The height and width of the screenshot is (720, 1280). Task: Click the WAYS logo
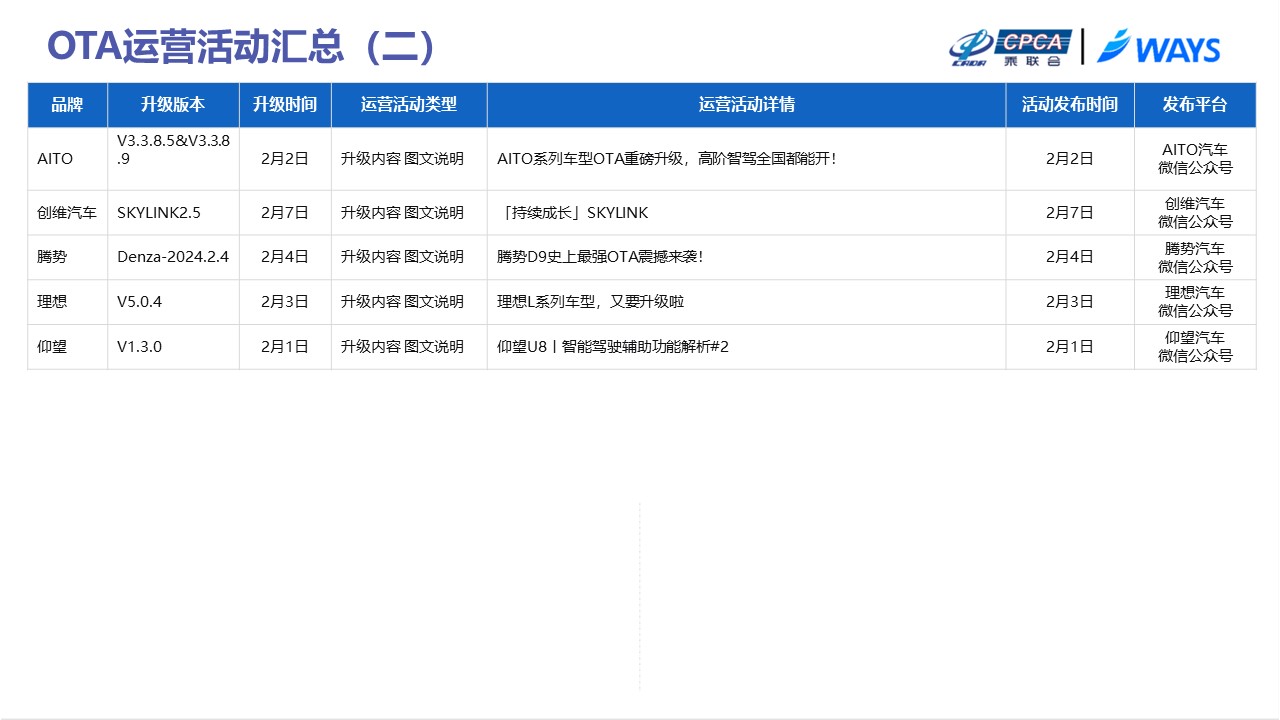[1158, 47]
